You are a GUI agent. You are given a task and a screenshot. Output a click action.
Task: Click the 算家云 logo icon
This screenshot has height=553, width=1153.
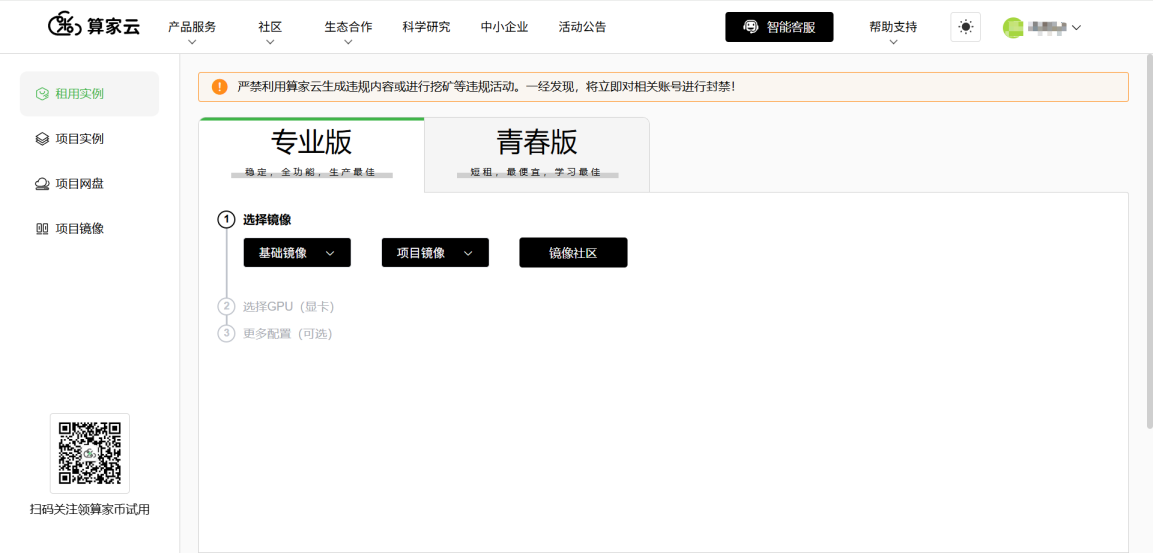tap(65, 26)
